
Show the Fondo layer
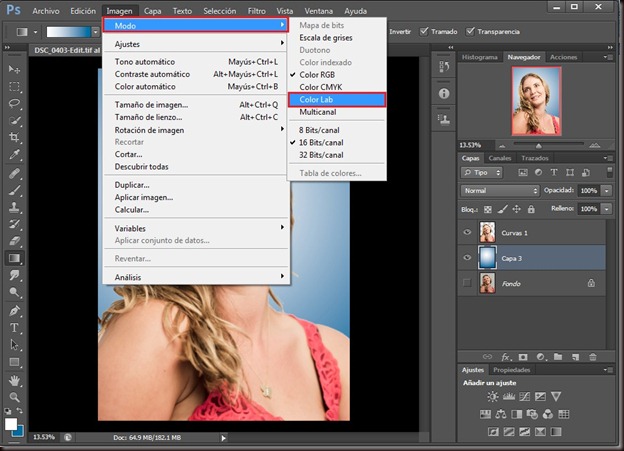[467, 283]
